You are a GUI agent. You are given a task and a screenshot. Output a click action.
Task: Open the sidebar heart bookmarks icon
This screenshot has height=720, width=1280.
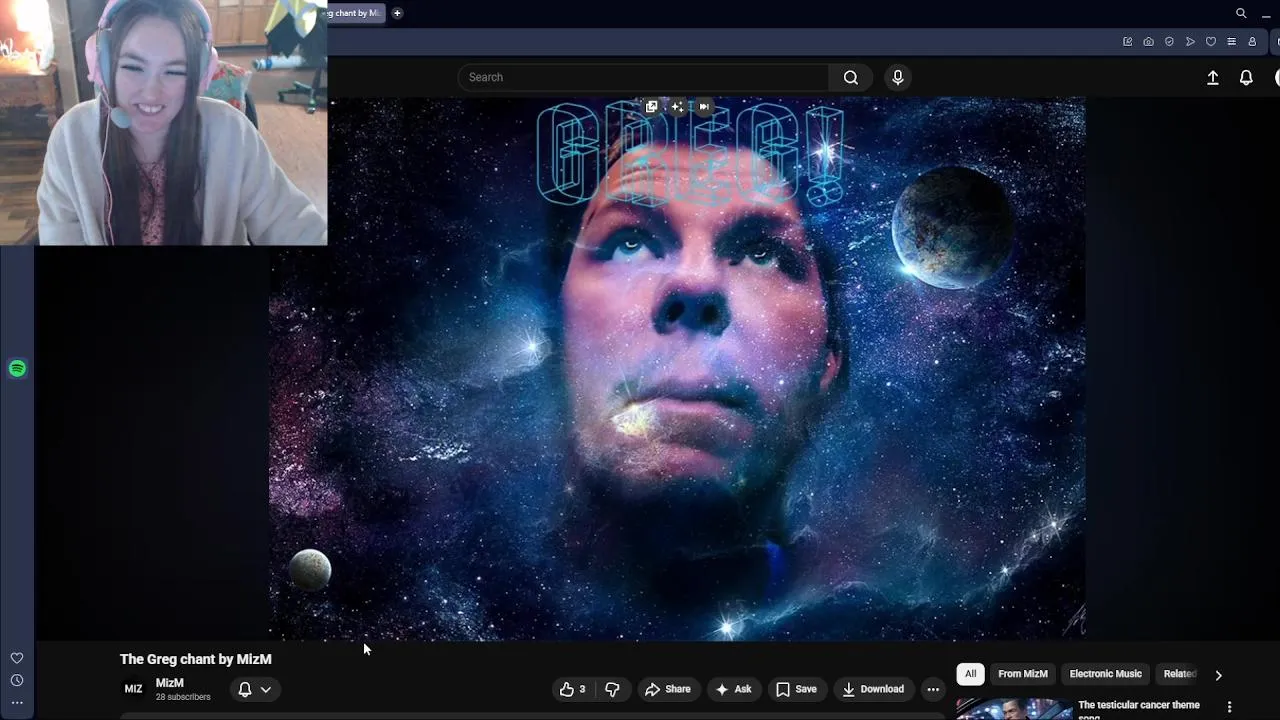[17, 658]
